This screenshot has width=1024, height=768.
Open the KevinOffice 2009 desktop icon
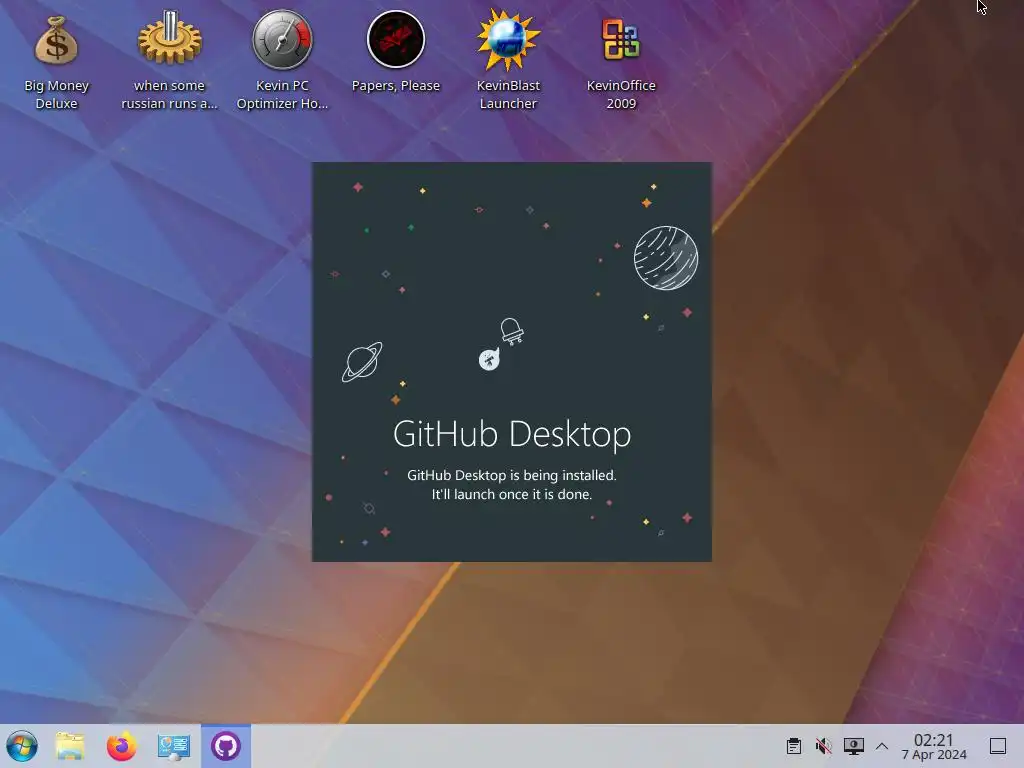coord(620,39)
